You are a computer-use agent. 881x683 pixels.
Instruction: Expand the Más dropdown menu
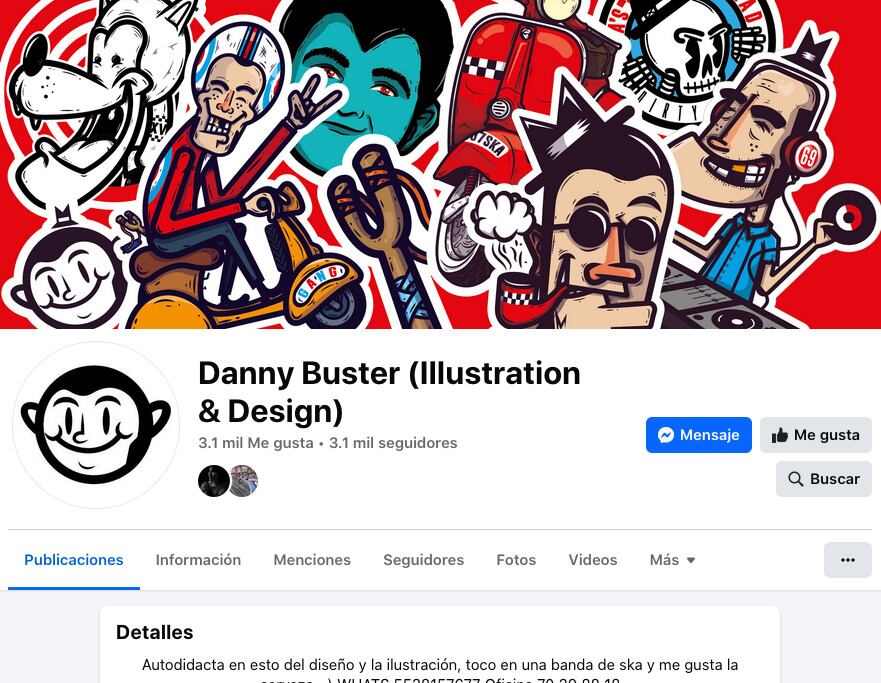[673, 560]
